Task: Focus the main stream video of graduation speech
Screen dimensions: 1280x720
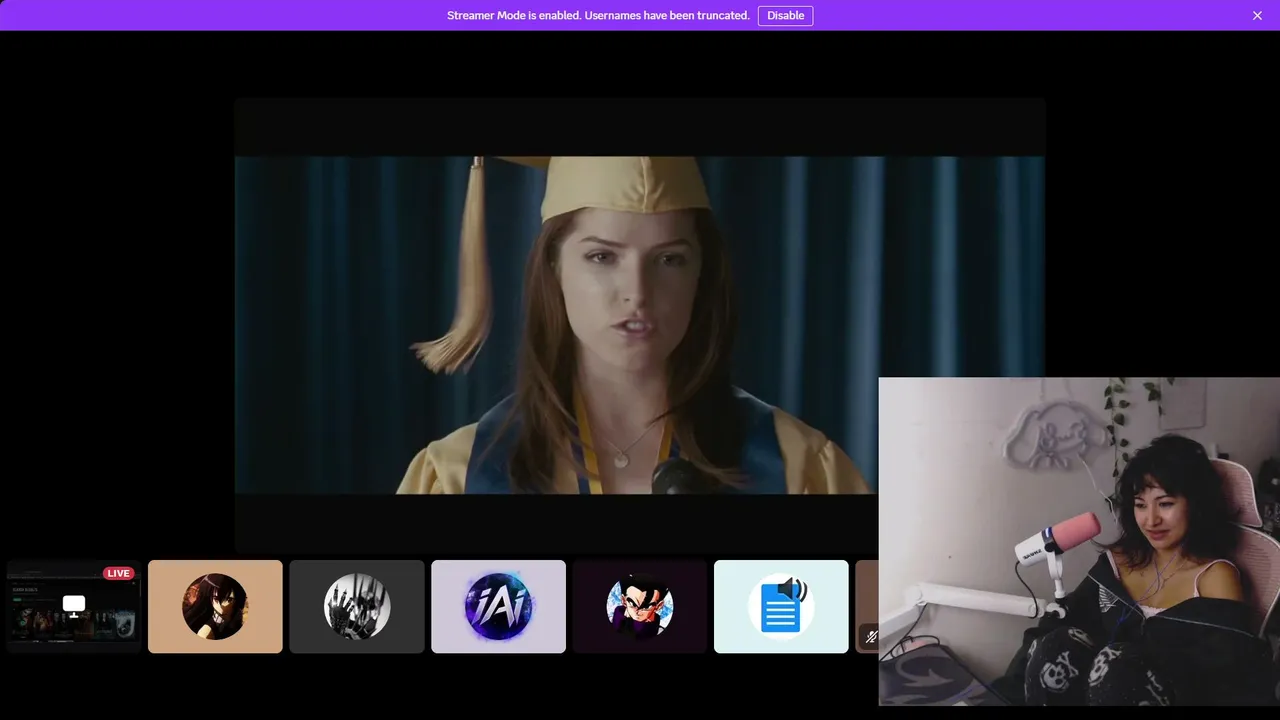Action: (x=640, y=325)
